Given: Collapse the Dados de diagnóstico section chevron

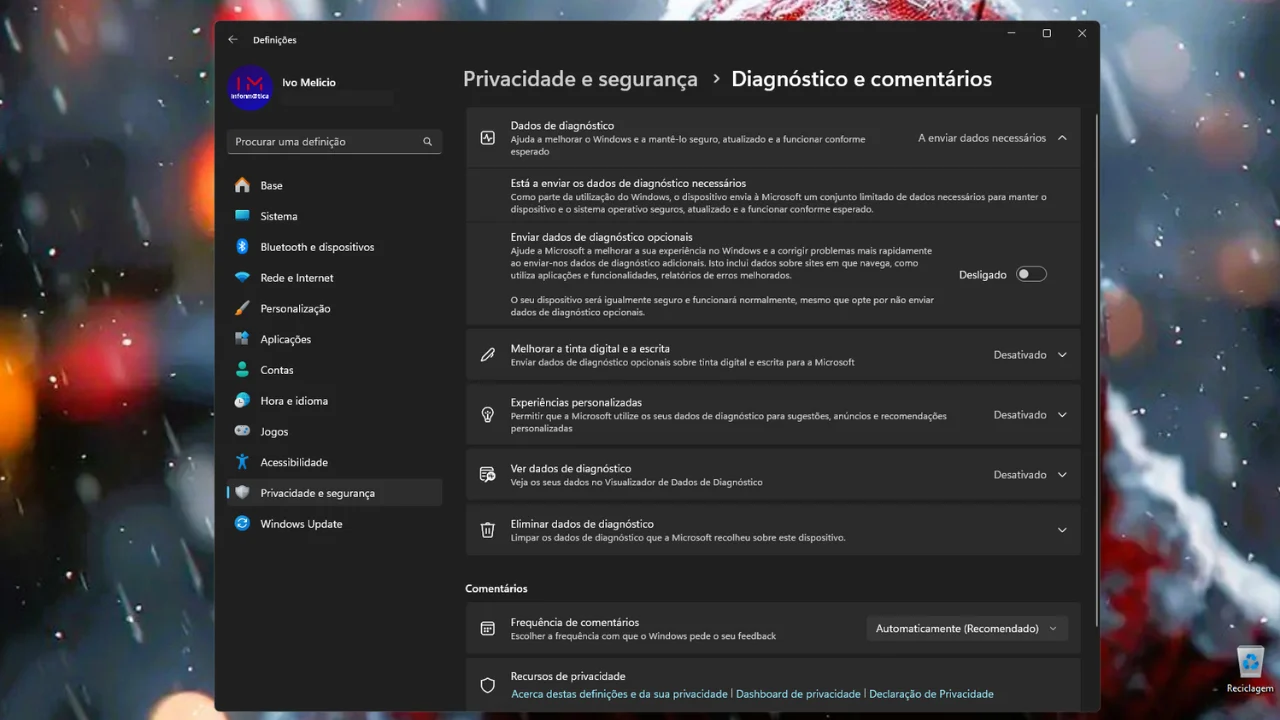Looking at the screenshot, I should (1062, 138).
